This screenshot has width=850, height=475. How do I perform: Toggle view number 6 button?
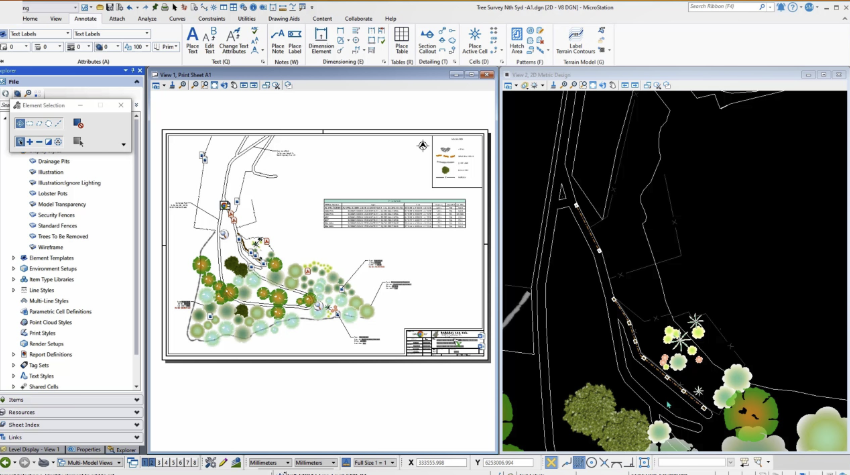tap(181, 463)
